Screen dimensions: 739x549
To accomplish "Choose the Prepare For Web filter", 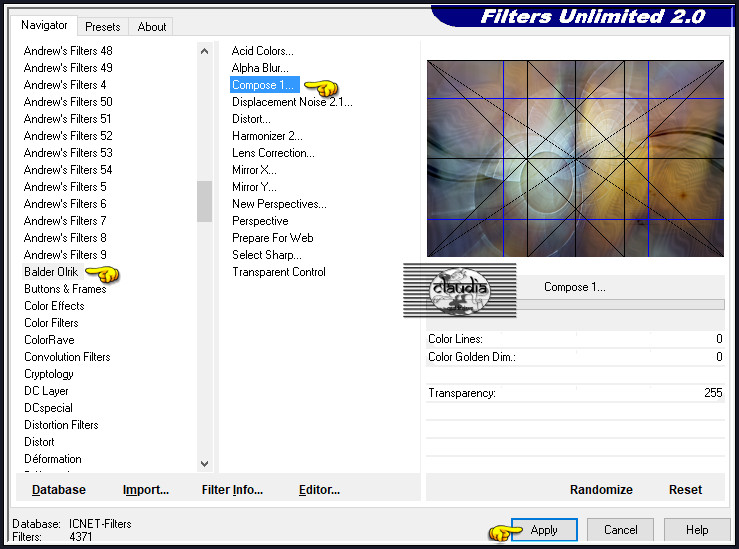I will pos(272,238).
